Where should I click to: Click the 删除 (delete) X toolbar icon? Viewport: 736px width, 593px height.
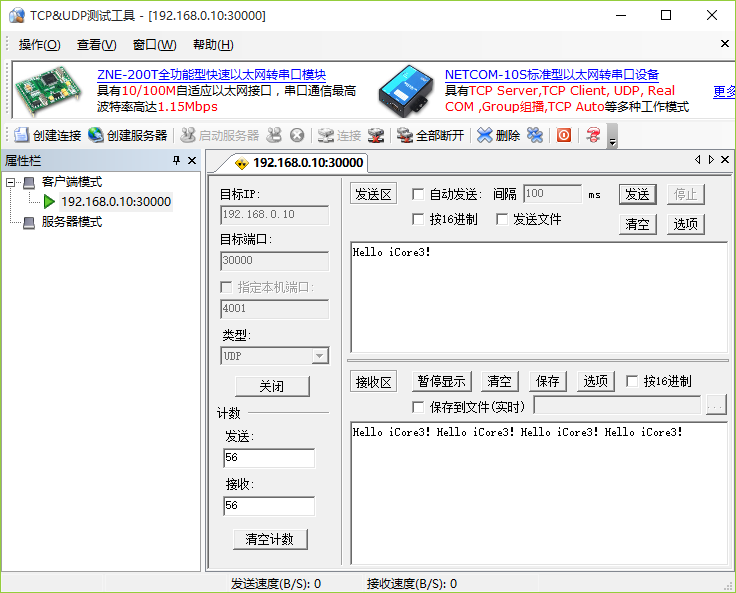coord(485,135)
